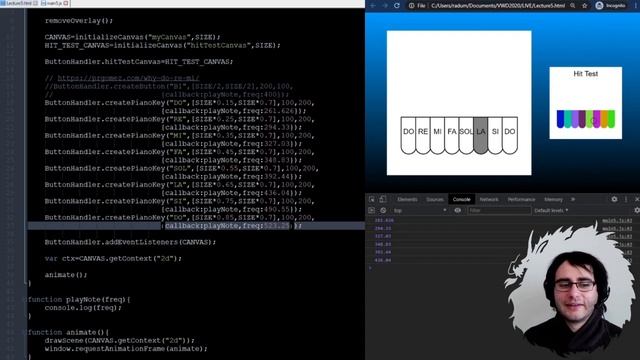Viewport: 640px width, 360px height.
Task: Switch to the Sources tab
Action: 435,199
